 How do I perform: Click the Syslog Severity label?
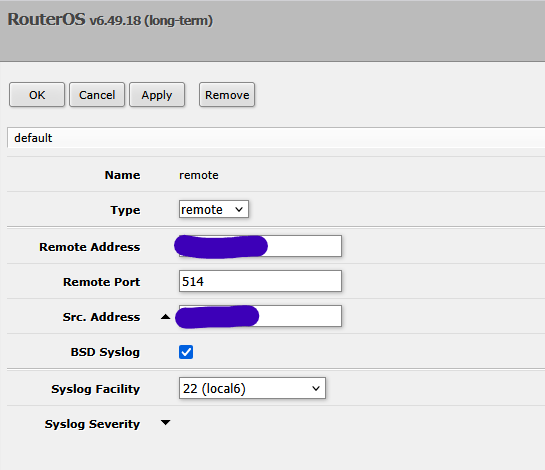[x=92, y=424]
